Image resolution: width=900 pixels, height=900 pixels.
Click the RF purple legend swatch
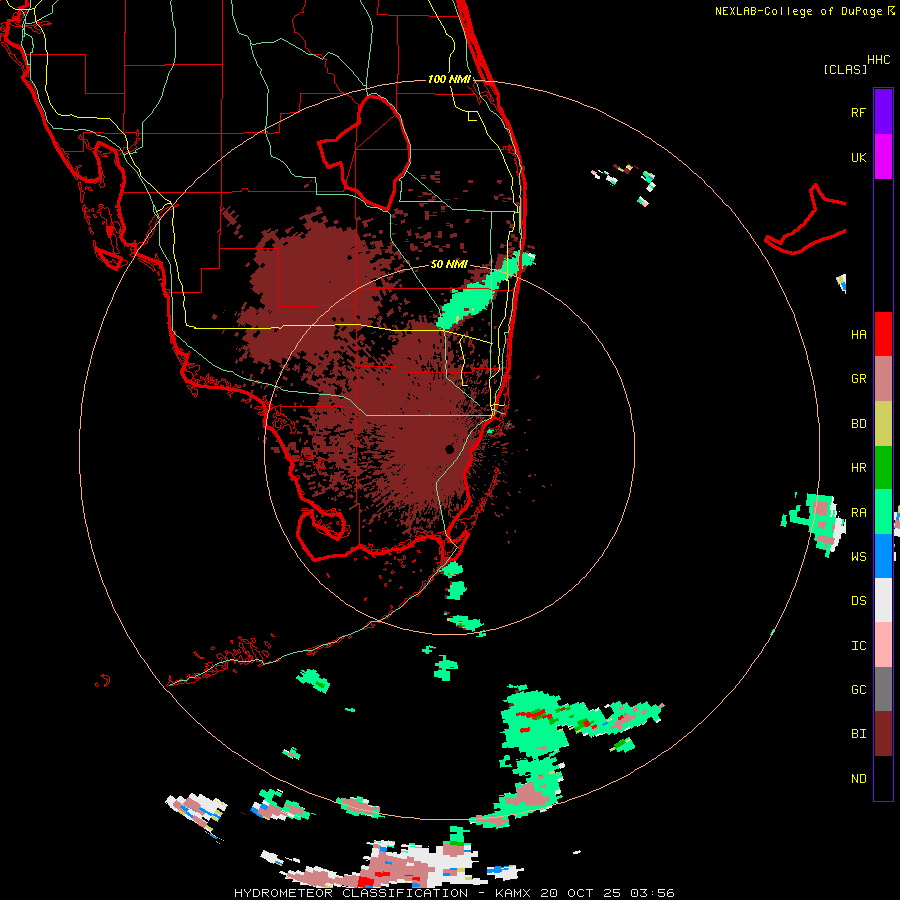[x=883, y=112]
